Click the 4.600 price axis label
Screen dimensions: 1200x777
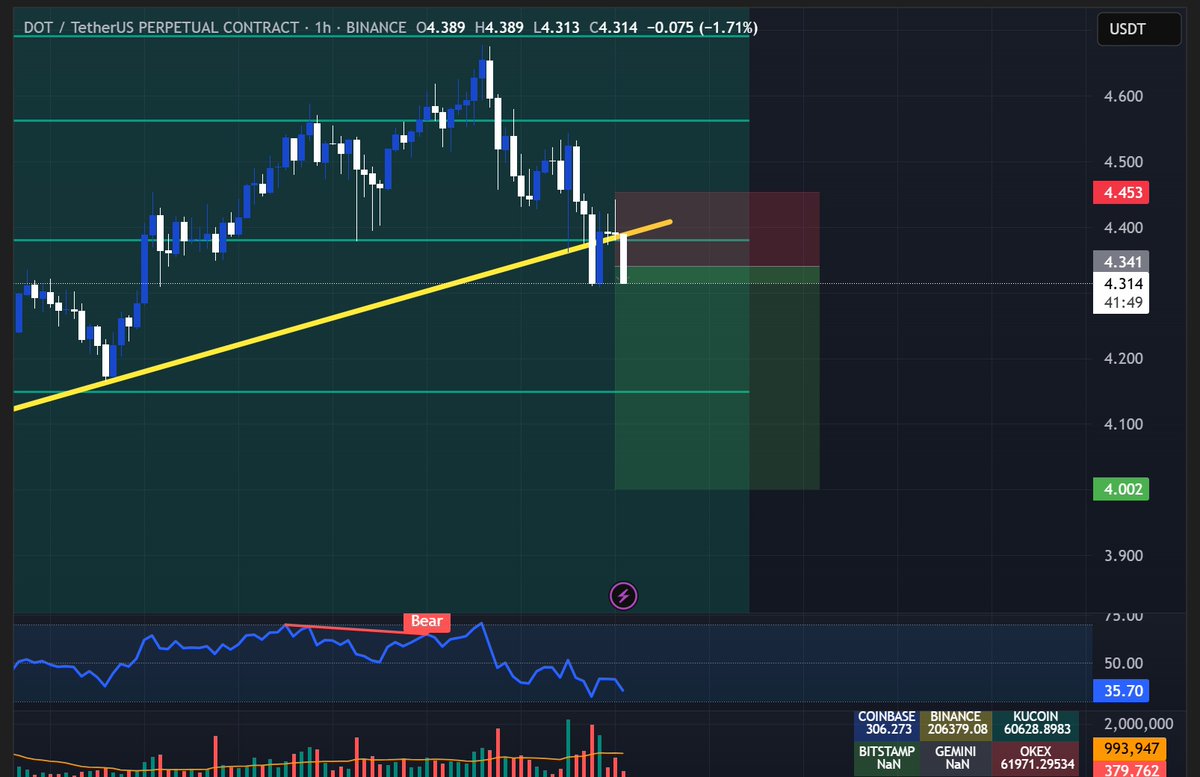pyautogui.click(x=1124, y=96)
